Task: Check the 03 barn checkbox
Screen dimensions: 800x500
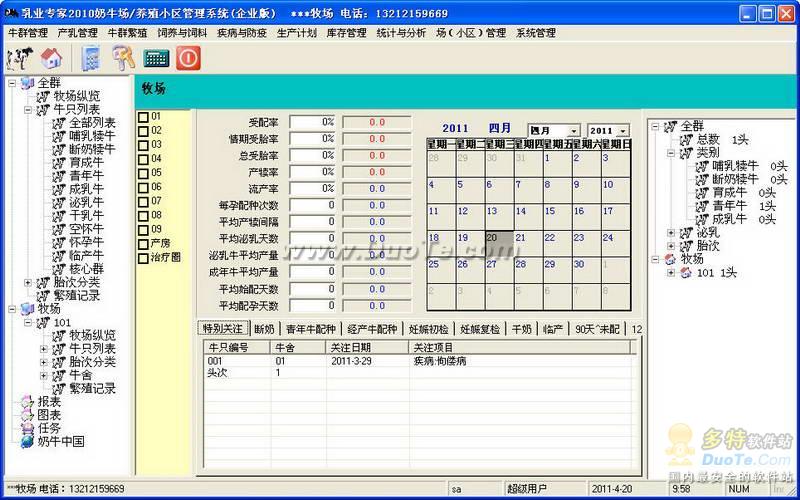Action: (143, 145)
